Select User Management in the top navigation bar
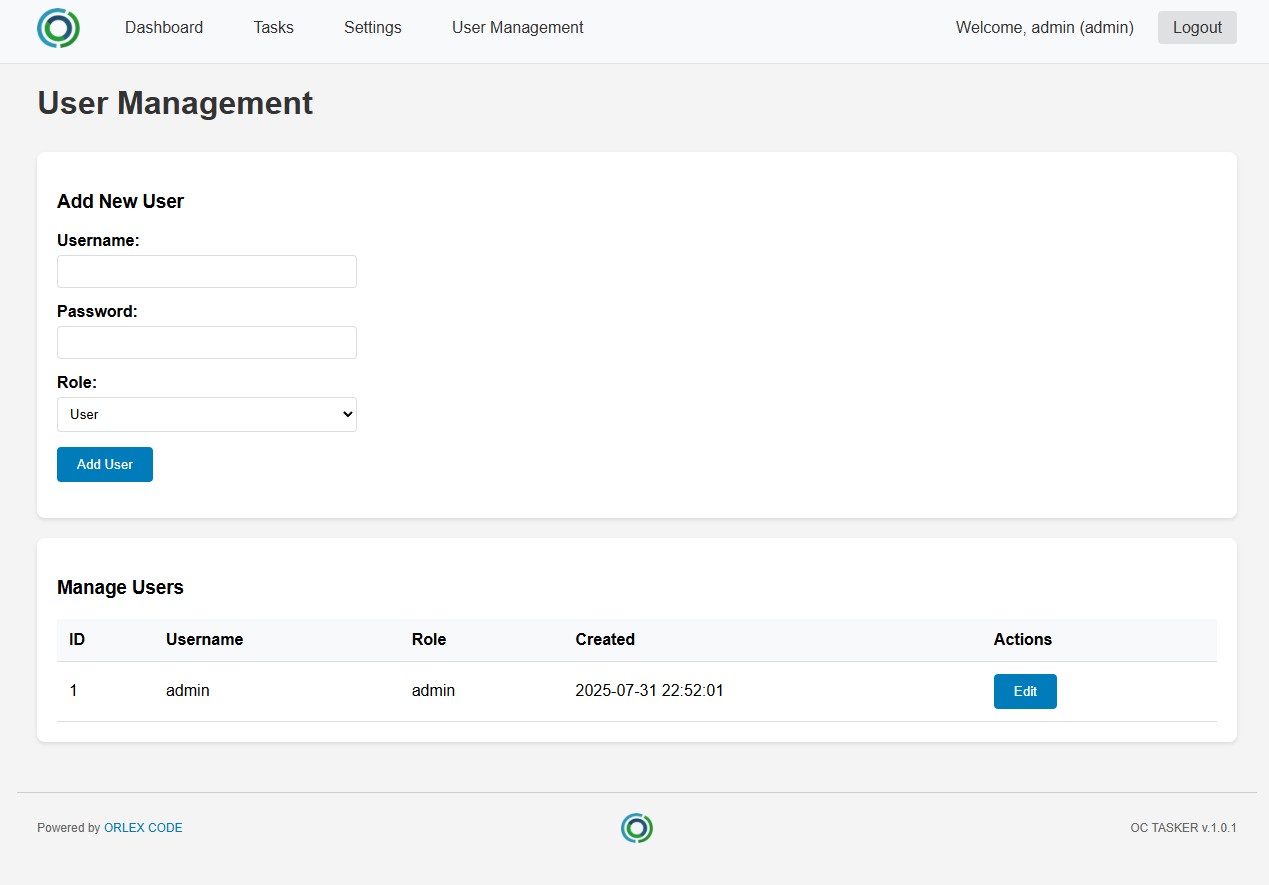This screenshot has width=1269, height=885. [517, 28]
